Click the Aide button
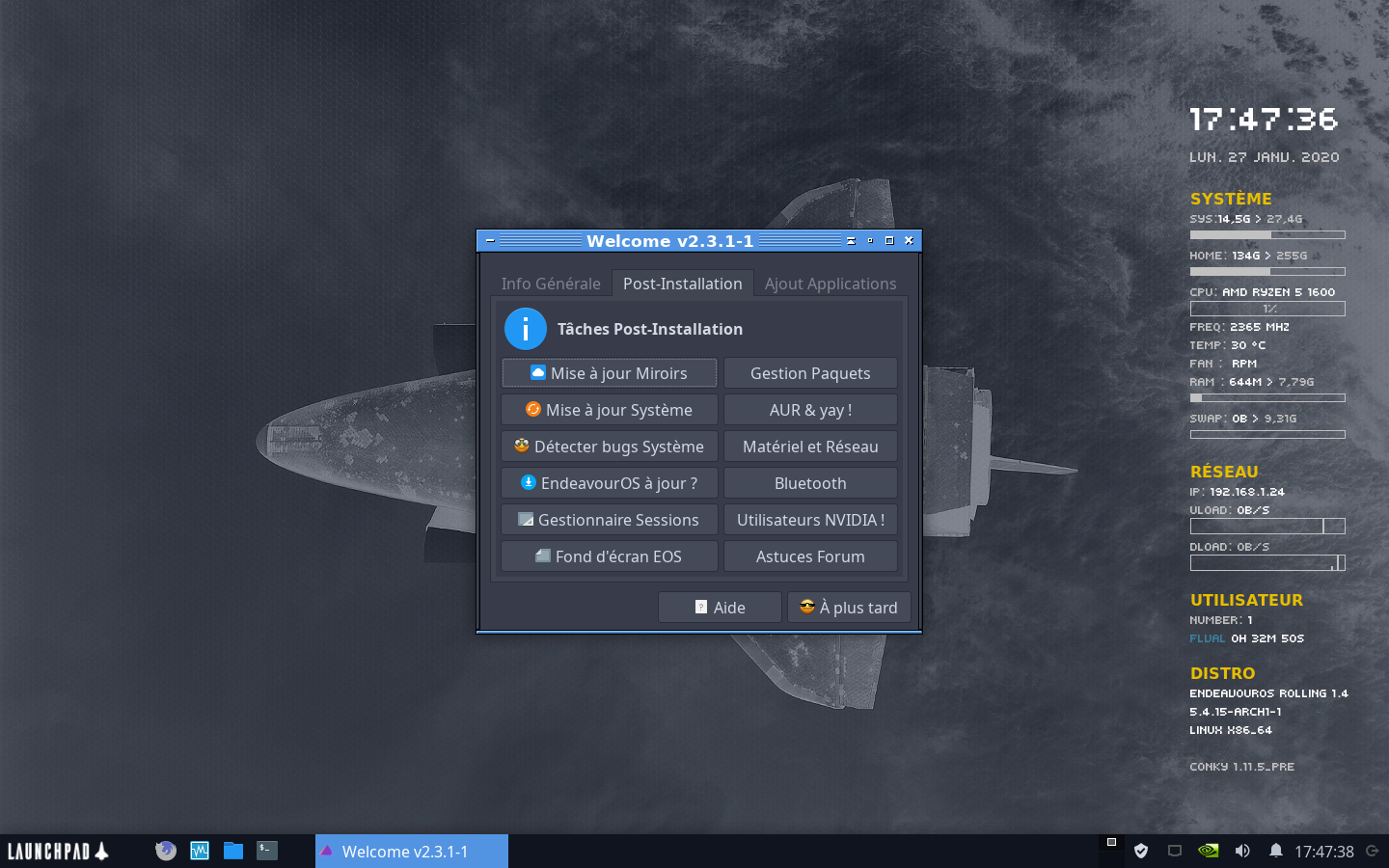This screenshot has height=868, width=1389. (720, 608)
